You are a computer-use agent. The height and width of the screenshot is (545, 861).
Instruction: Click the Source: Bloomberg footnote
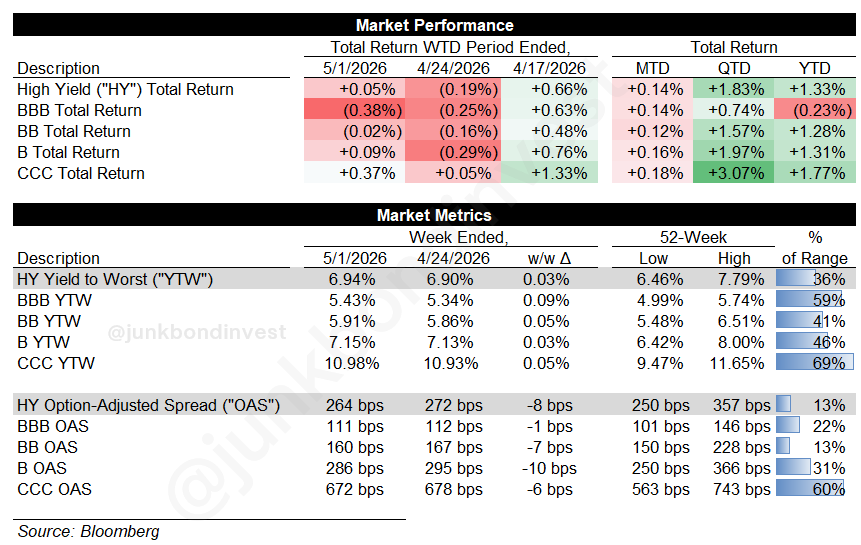click(x=88, y=531)
